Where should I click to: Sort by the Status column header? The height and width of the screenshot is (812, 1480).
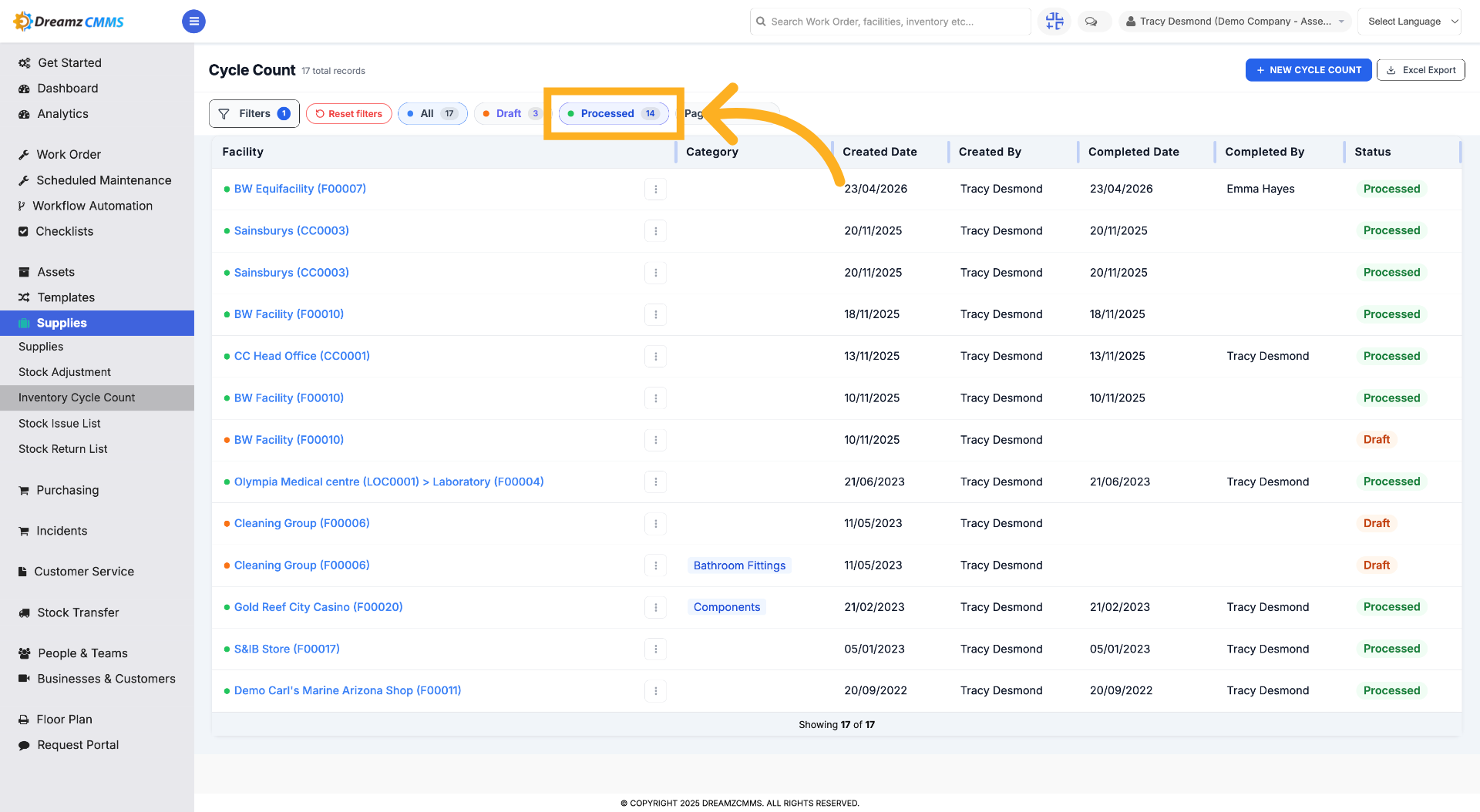1372,152
